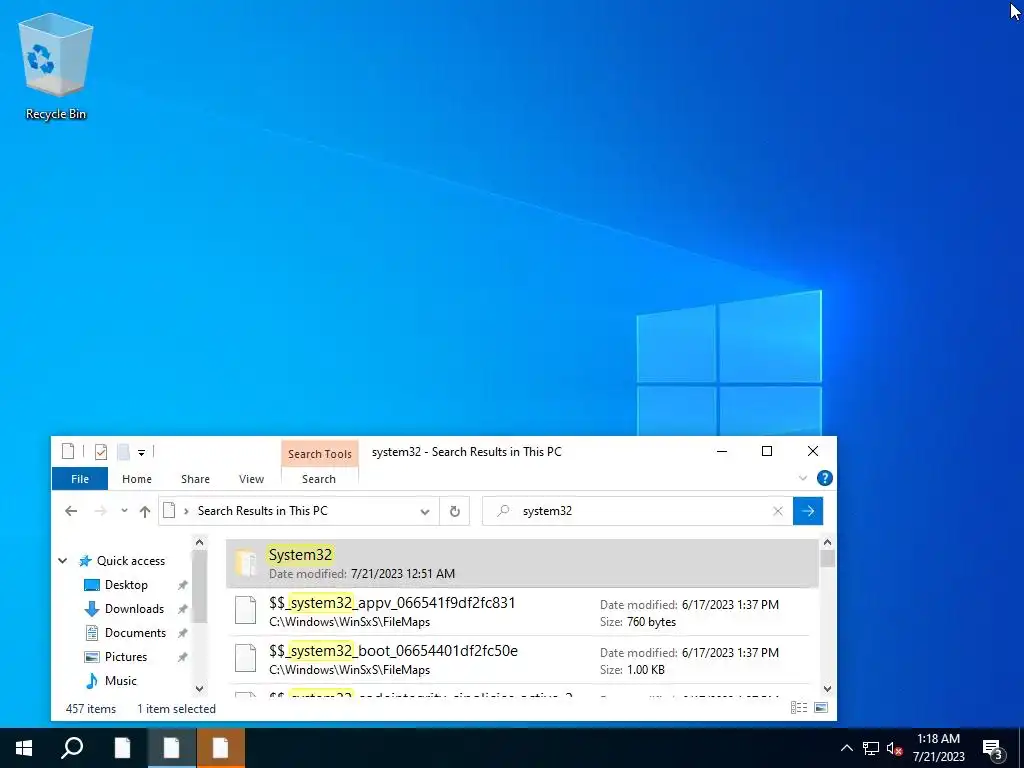The width and height of the screenshot is (1024, 768).
Task: Open the notification center icon
Action: (993, 748)
